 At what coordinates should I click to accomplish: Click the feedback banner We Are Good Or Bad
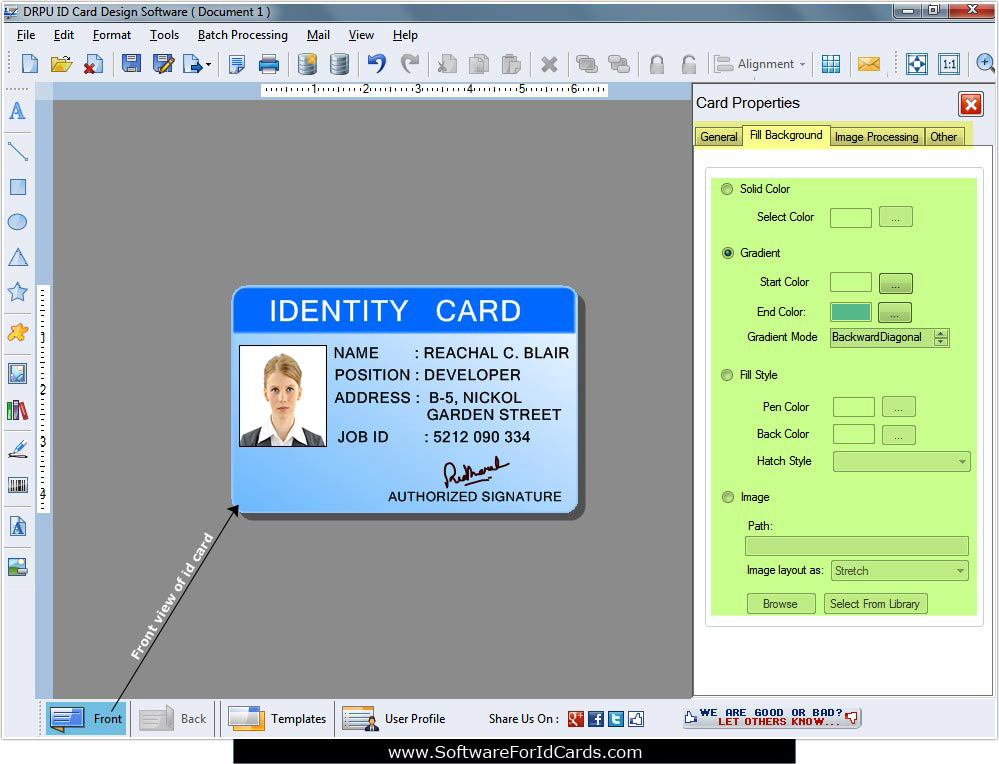coord(772,717)
